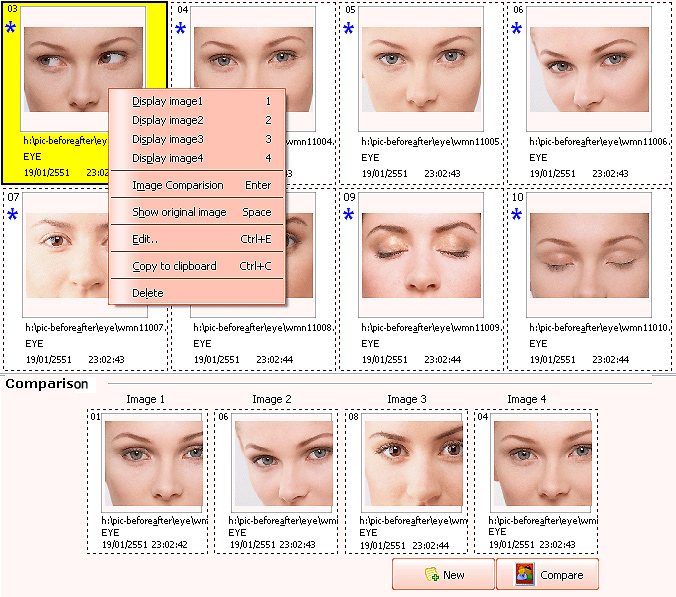
Task: Click file path text wmn11005
Action: coord(430,142)
